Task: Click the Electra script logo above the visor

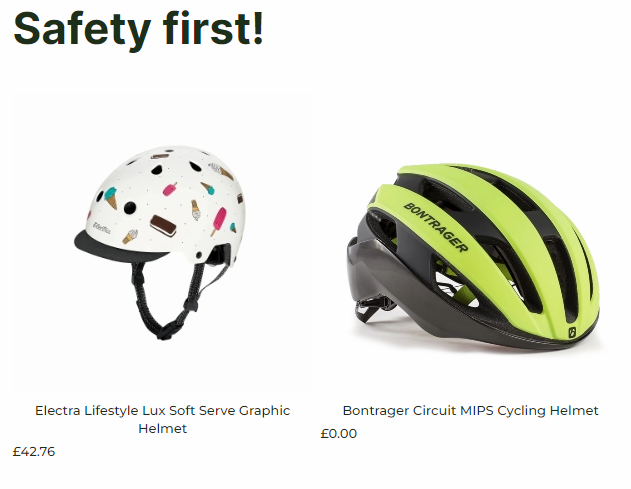Action: [x=102, y=227]
